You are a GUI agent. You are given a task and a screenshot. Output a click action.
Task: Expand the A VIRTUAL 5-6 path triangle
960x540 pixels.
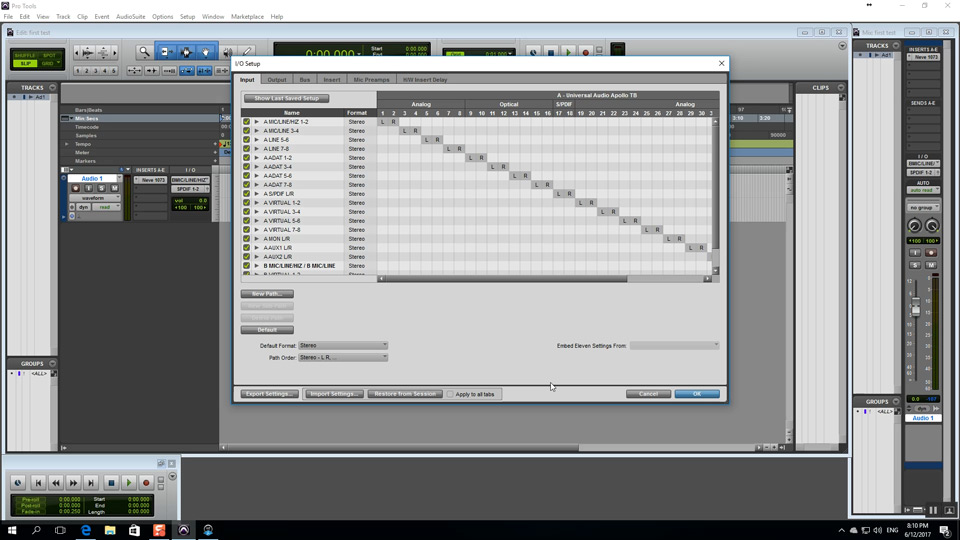click(x=257, y=221)
